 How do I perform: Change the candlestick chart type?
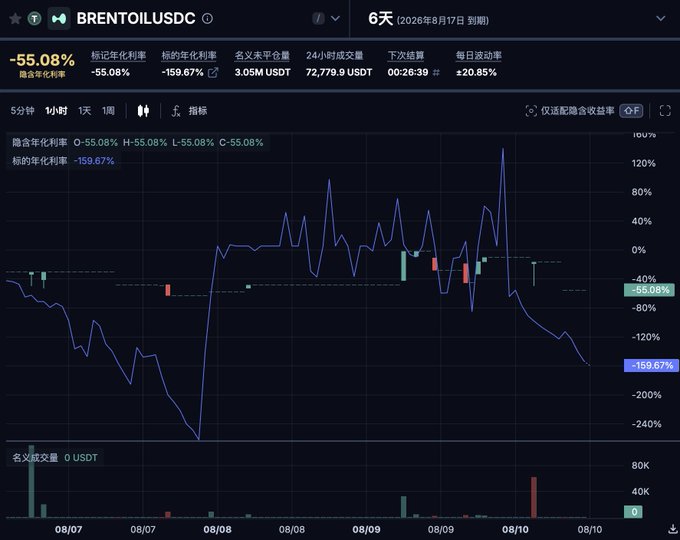click(x=143, y=111)
